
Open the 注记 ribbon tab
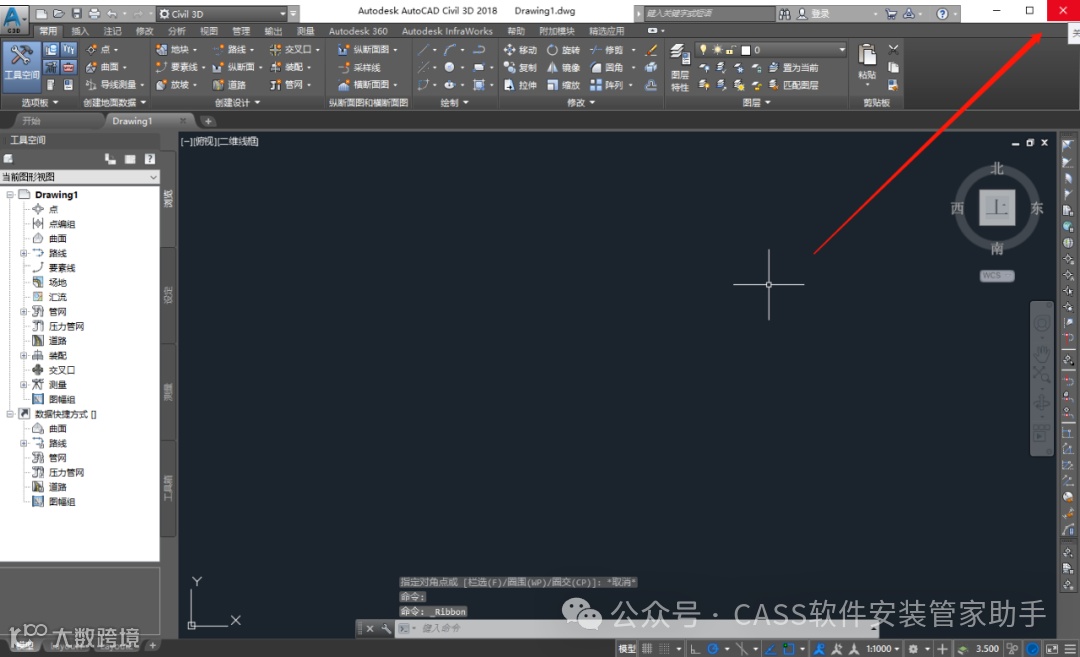pos(112,31)
